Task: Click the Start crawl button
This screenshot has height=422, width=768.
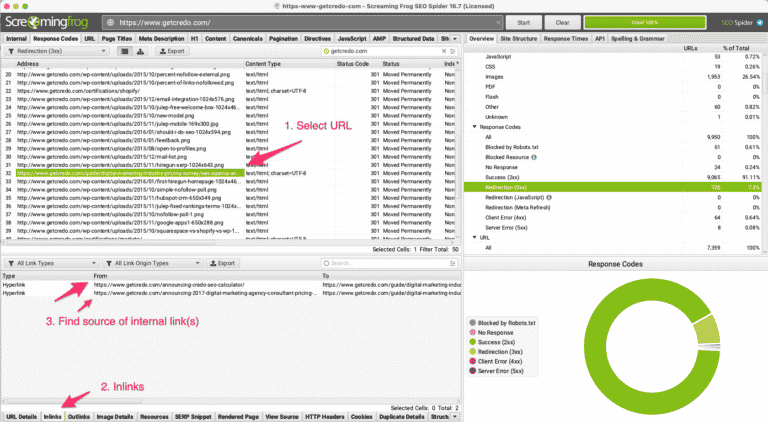Action: pos(524,23)
